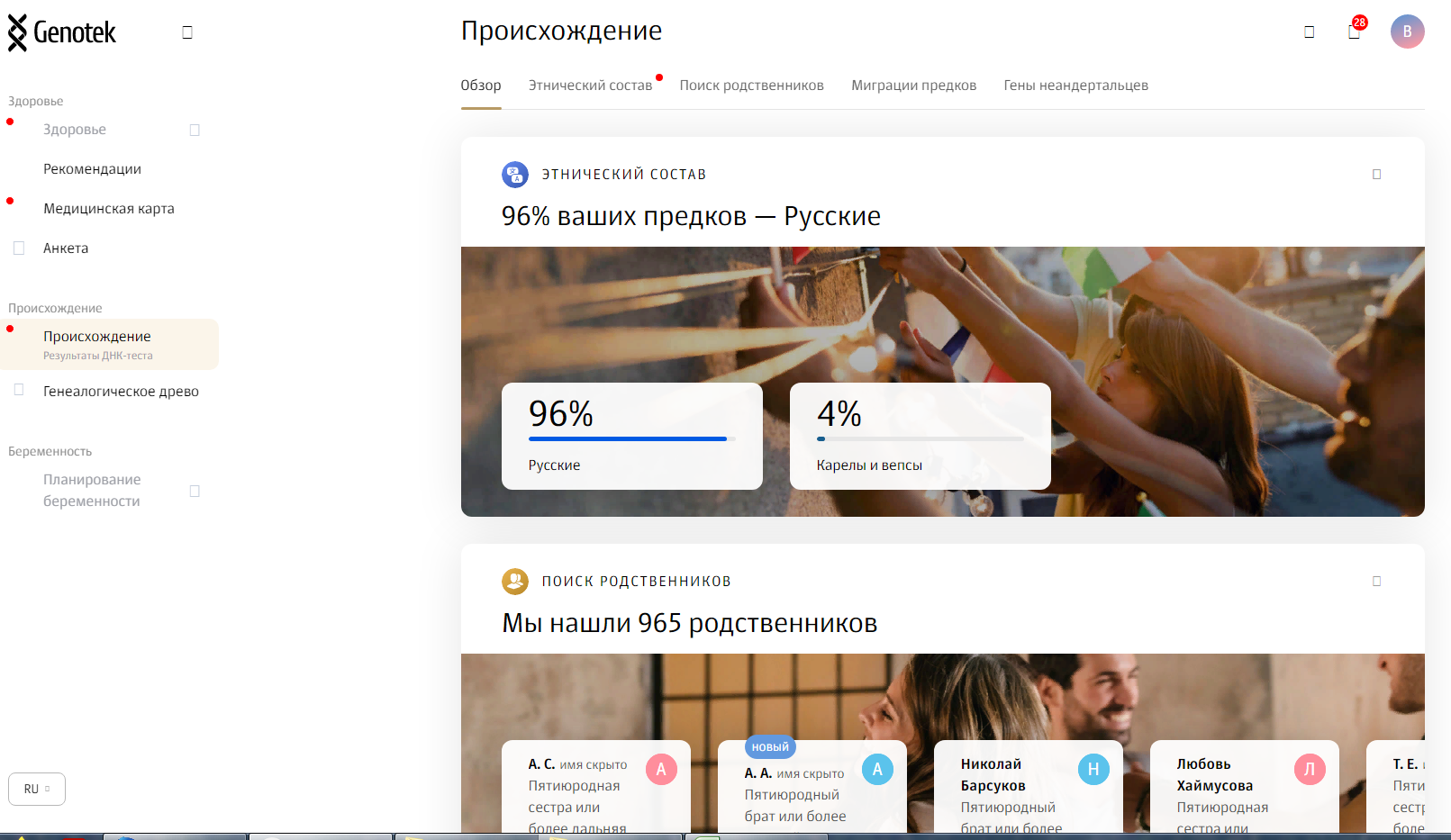The image size is (1451, 840).
Task: Open the Этнический состав card arrow
Action: click(1376, 175)
